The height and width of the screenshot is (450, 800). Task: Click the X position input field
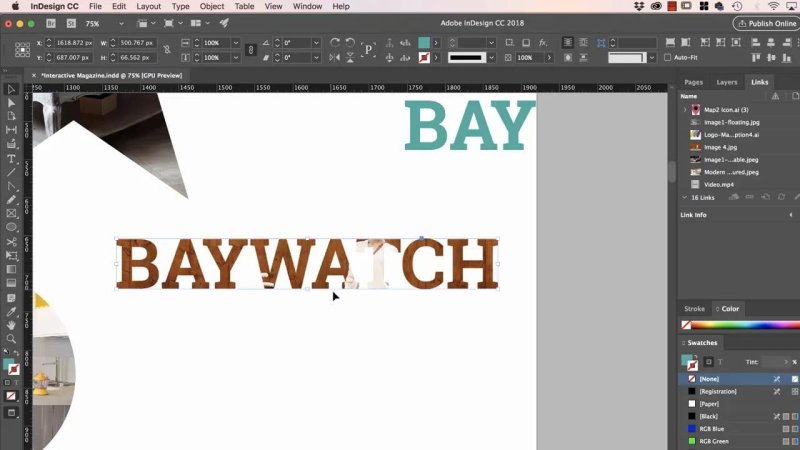click(x=73, y=43)
